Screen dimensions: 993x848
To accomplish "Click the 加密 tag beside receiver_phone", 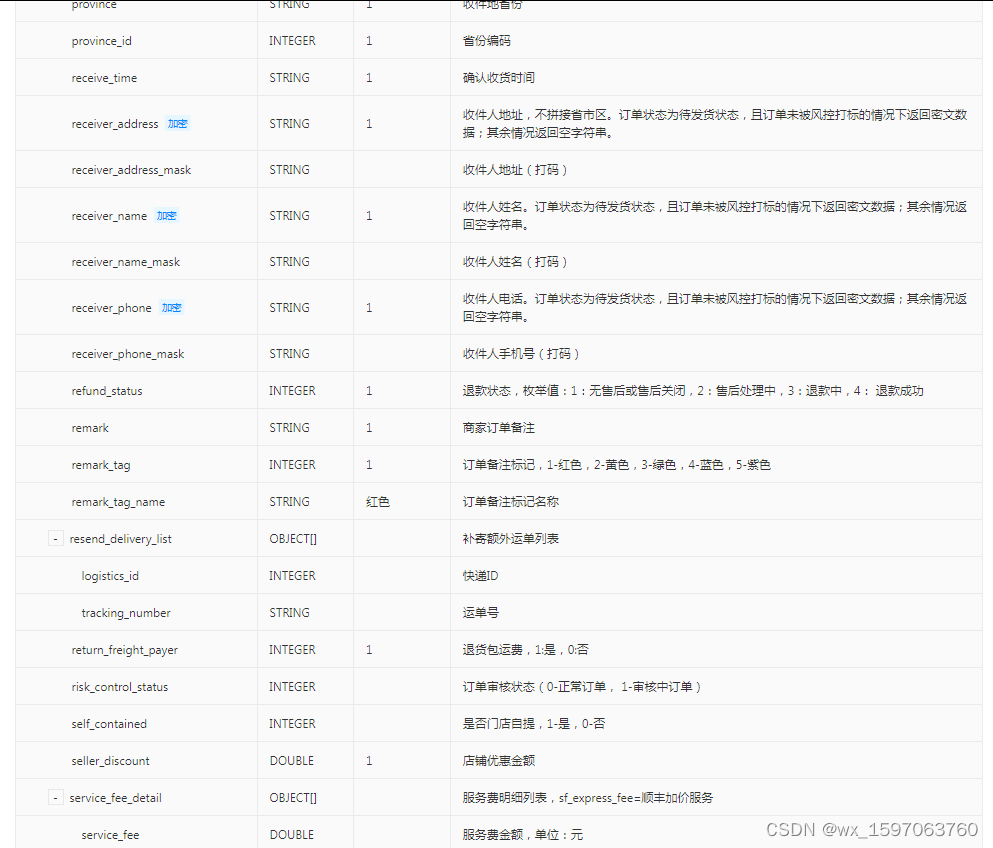I will click(x=172, y=308).
